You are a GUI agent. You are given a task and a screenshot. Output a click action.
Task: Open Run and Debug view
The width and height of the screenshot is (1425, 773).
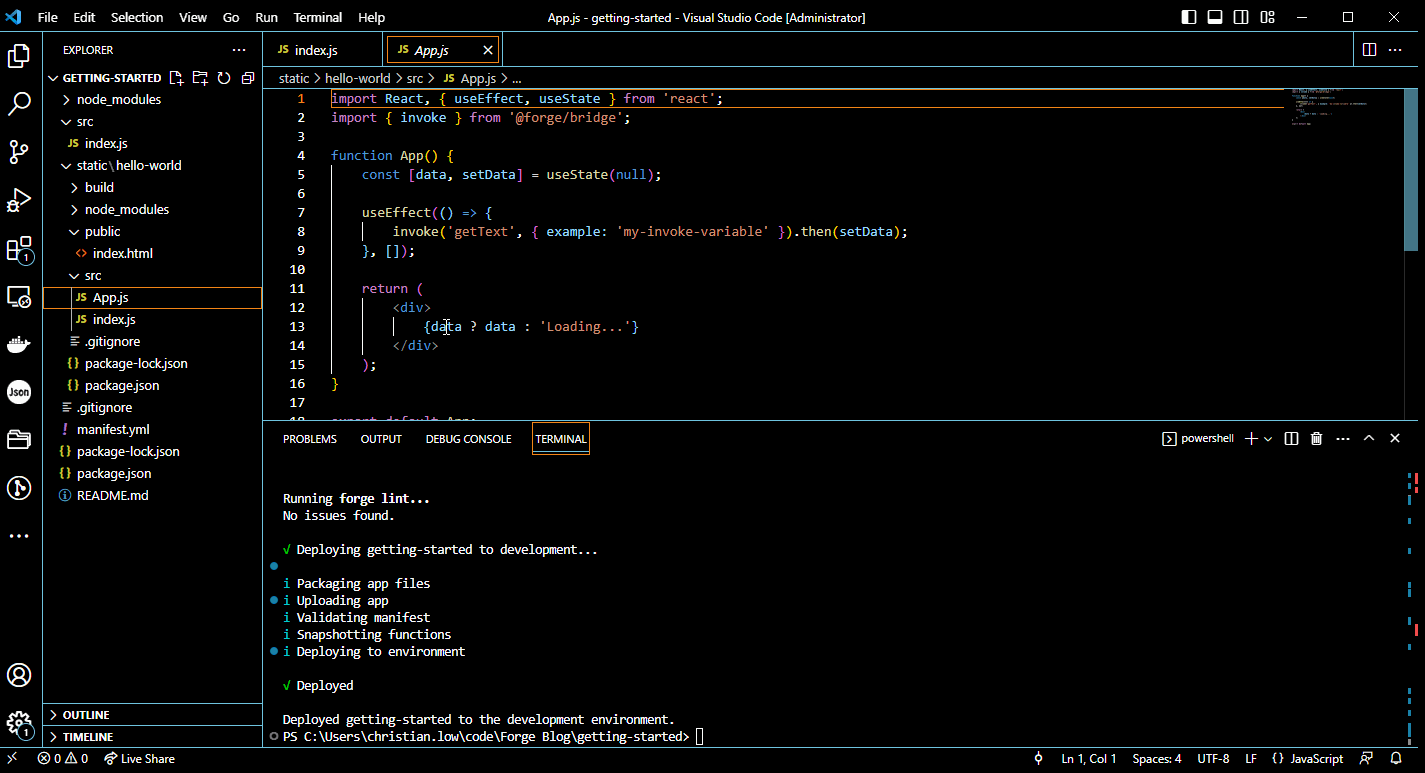point(19,200)
